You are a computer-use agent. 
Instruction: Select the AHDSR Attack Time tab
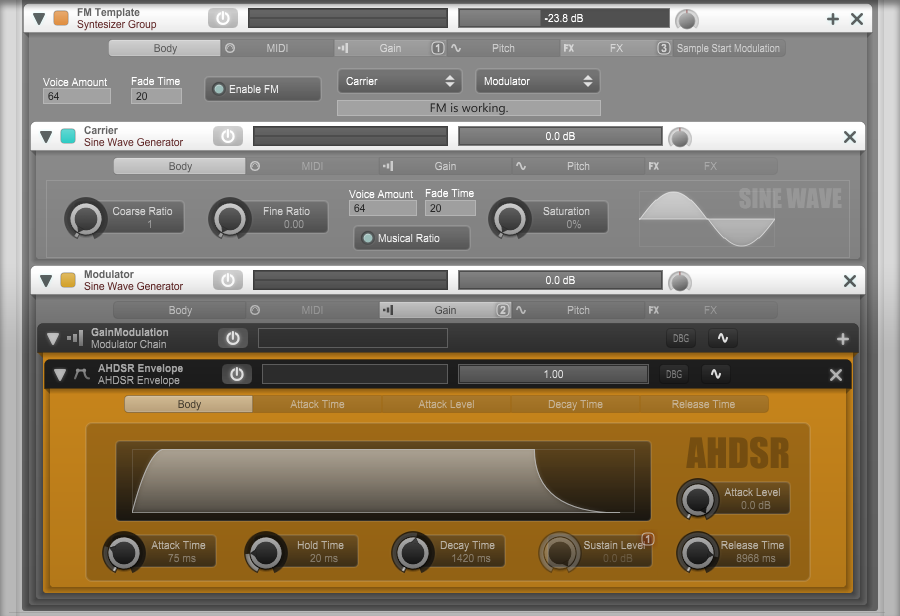[317, 404]
